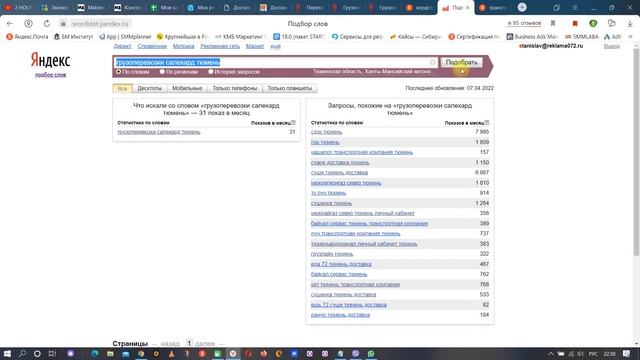Click the 95 отзывов reviews badge
This screenshot has height=360, width=640.
tap(524, 23)
